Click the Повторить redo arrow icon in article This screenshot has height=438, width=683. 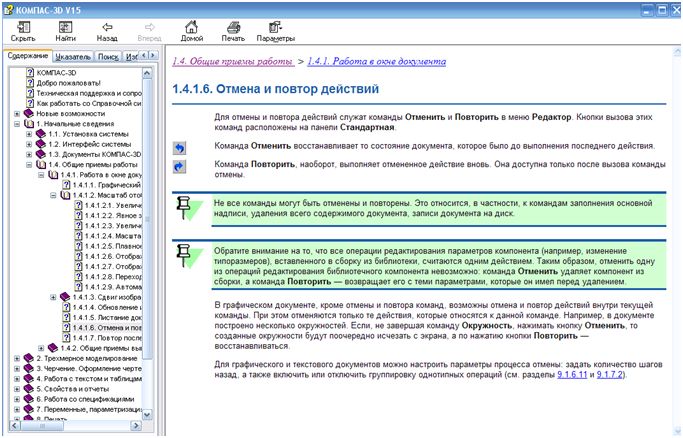click(x=179, y=167)
